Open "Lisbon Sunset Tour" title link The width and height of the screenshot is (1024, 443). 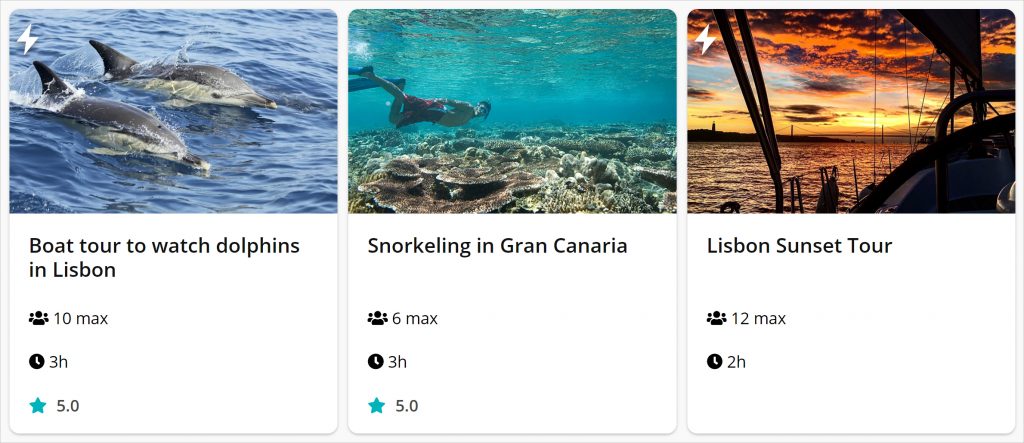click(799, 246)
